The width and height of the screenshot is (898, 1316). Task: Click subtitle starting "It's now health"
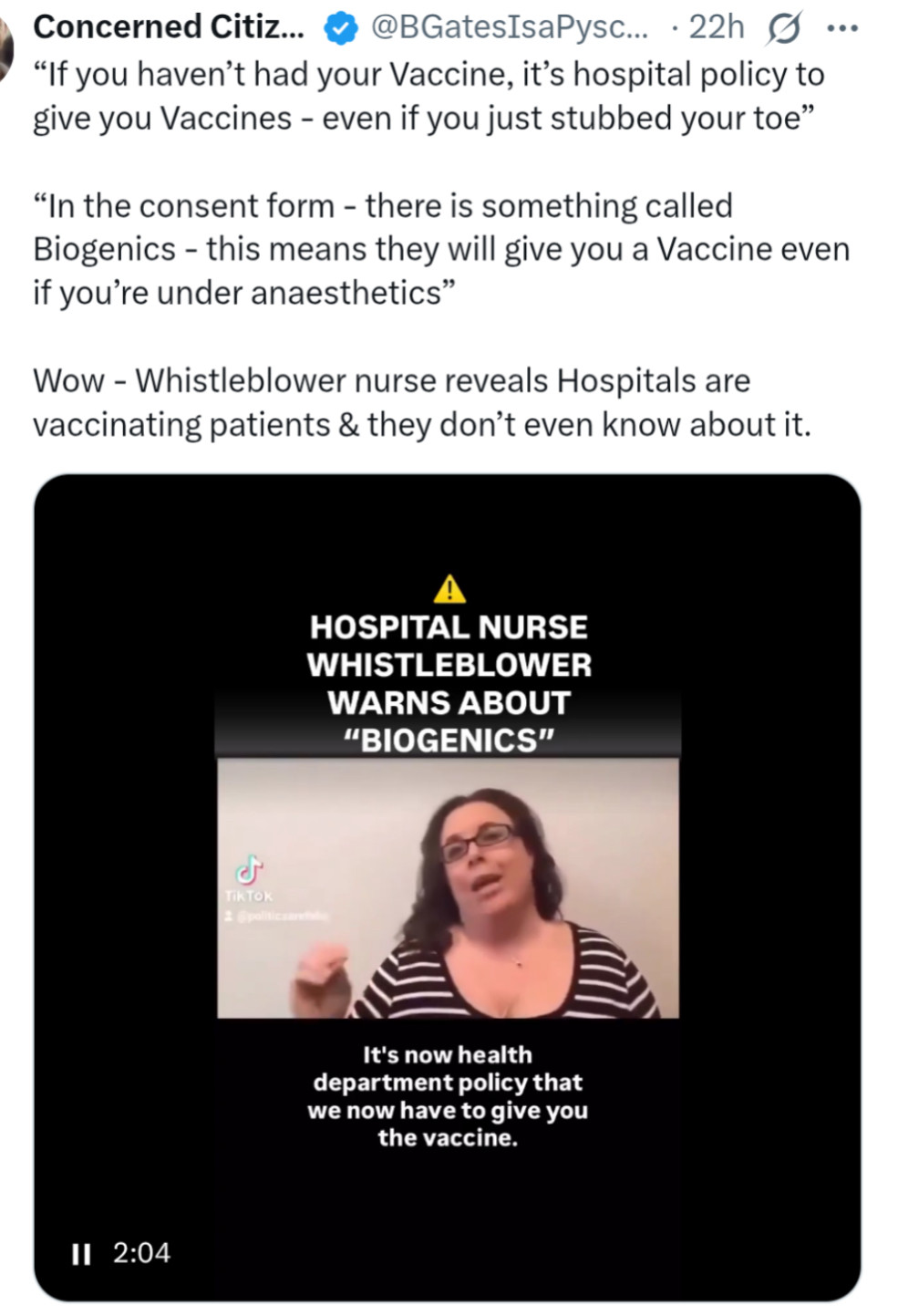coord(448,1096)
